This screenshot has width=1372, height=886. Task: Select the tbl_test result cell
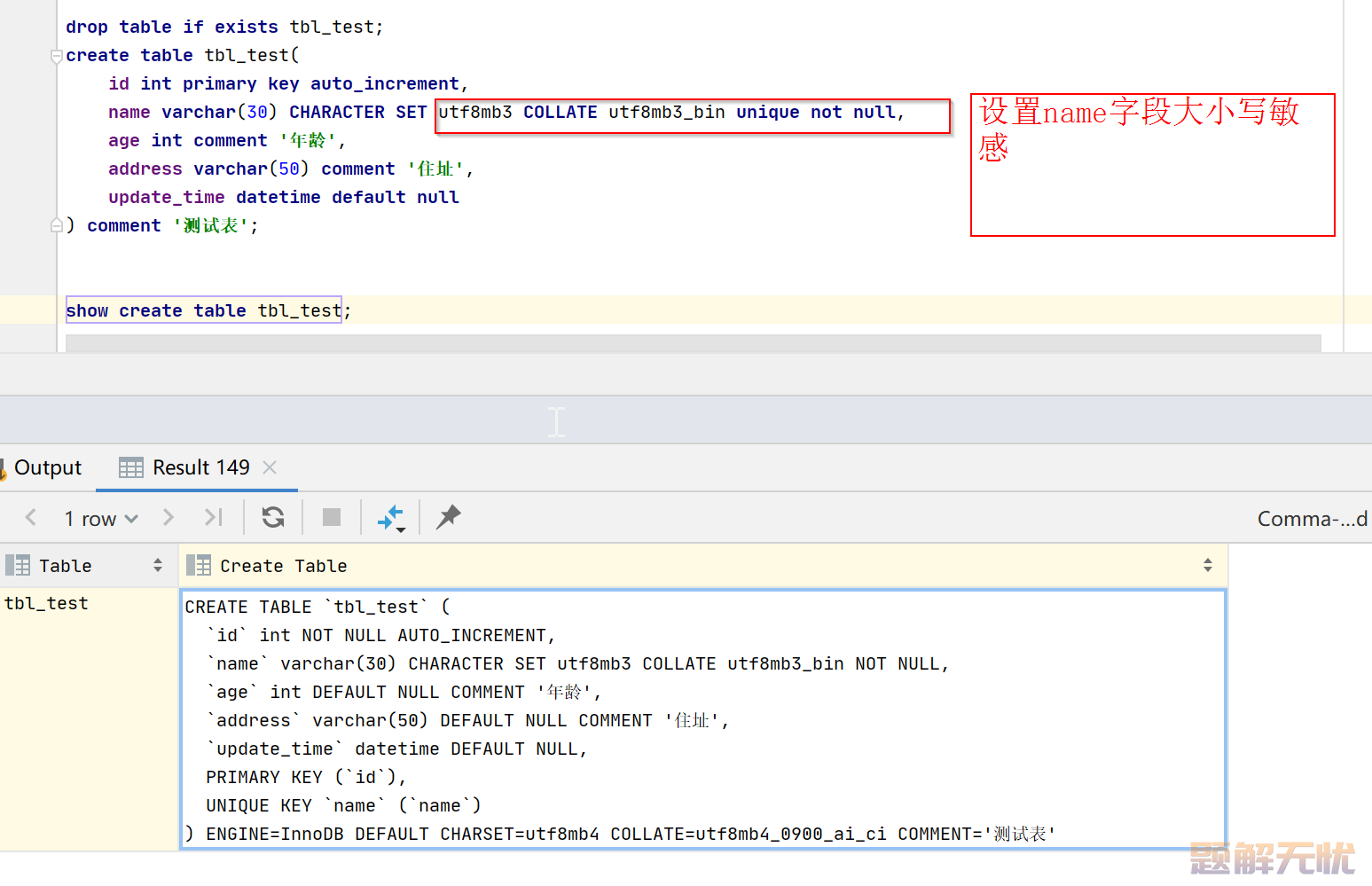click(89, 720)
